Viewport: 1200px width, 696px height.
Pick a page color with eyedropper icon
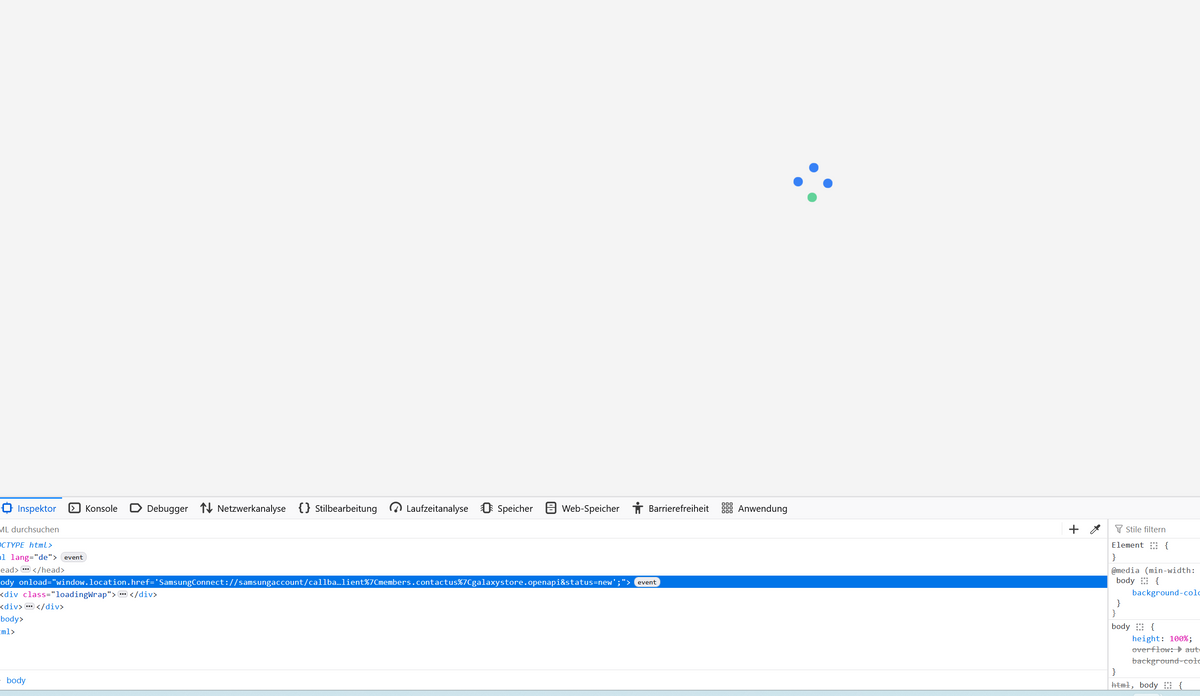click(1095, 529)
